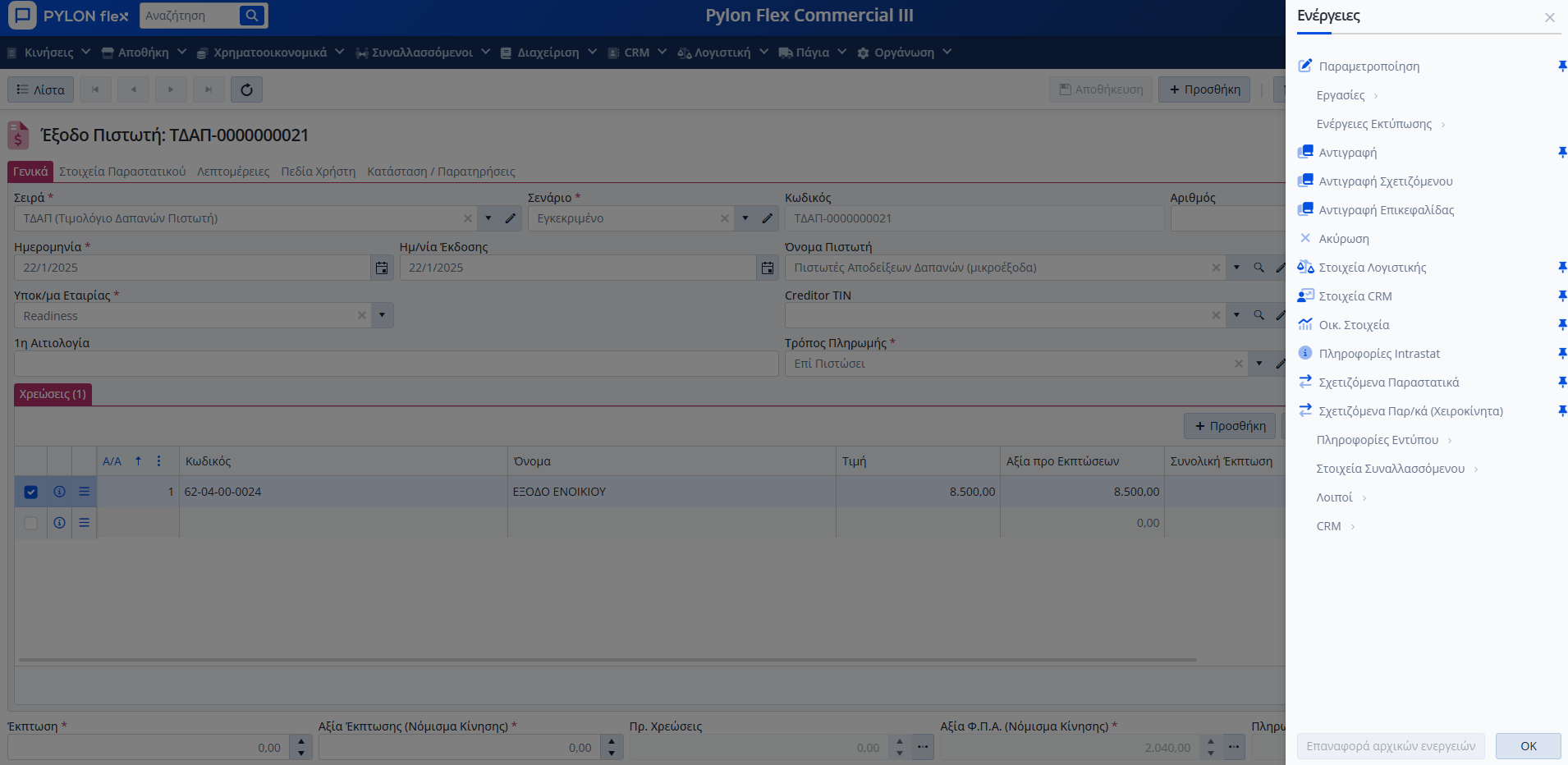Open the Χρηματοοικονομικά menu
Image resolution: width=1568 pixels, height=765 pixels.
[270, 53]
